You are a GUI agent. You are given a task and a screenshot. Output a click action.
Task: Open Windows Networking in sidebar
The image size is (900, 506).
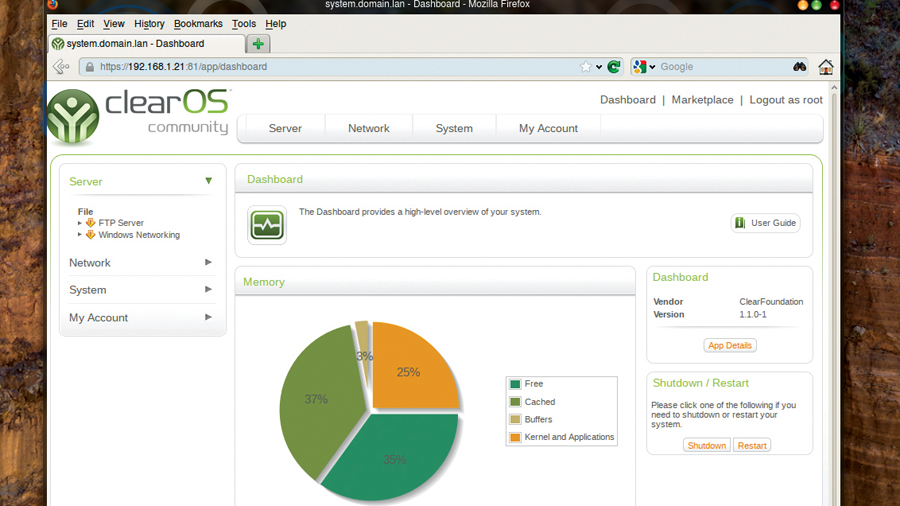click(x=139, y=235)
